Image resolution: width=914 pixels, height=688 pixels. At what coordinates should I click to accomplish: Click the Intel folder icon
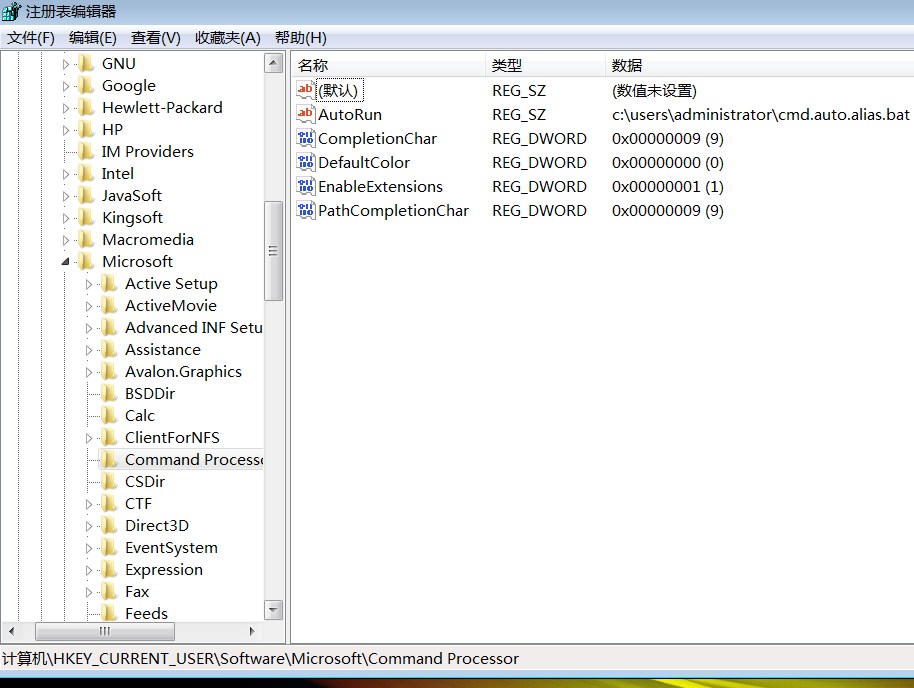86,173
